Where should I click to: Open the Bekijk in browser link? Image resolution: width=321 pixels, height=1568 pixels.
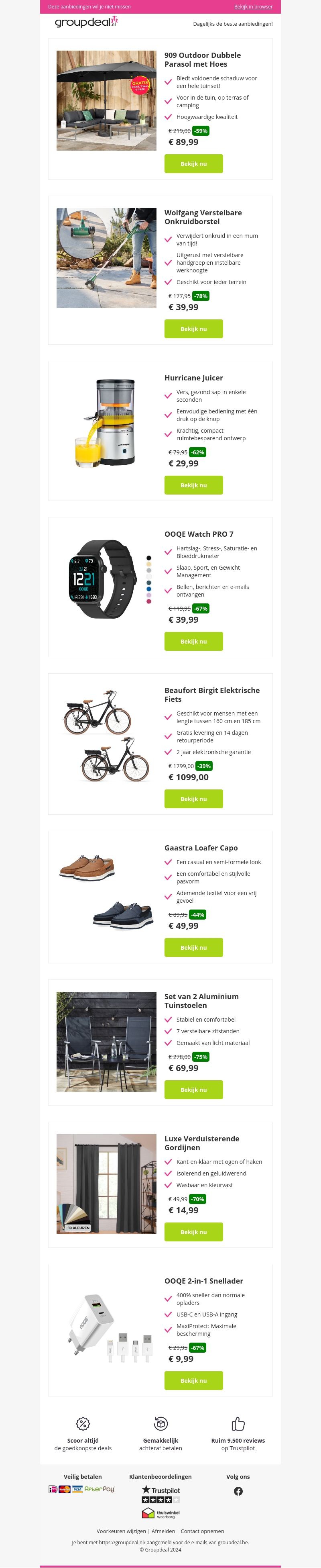(x=253, y=7)
